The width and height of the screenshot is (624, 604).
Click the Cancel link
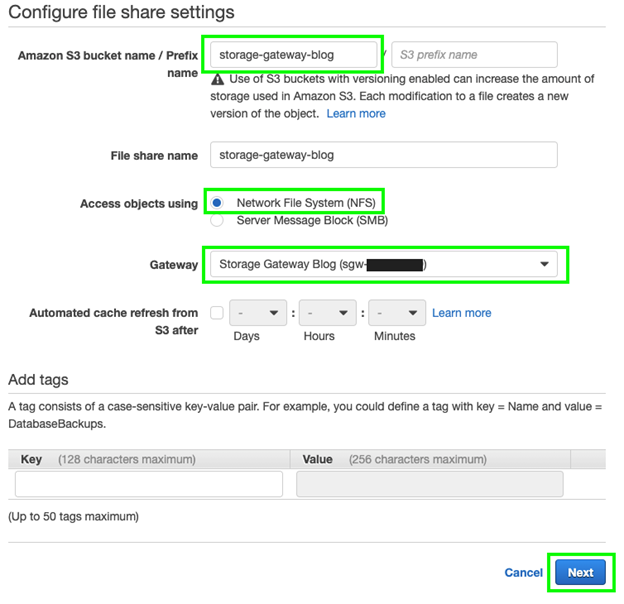(523, 573)
